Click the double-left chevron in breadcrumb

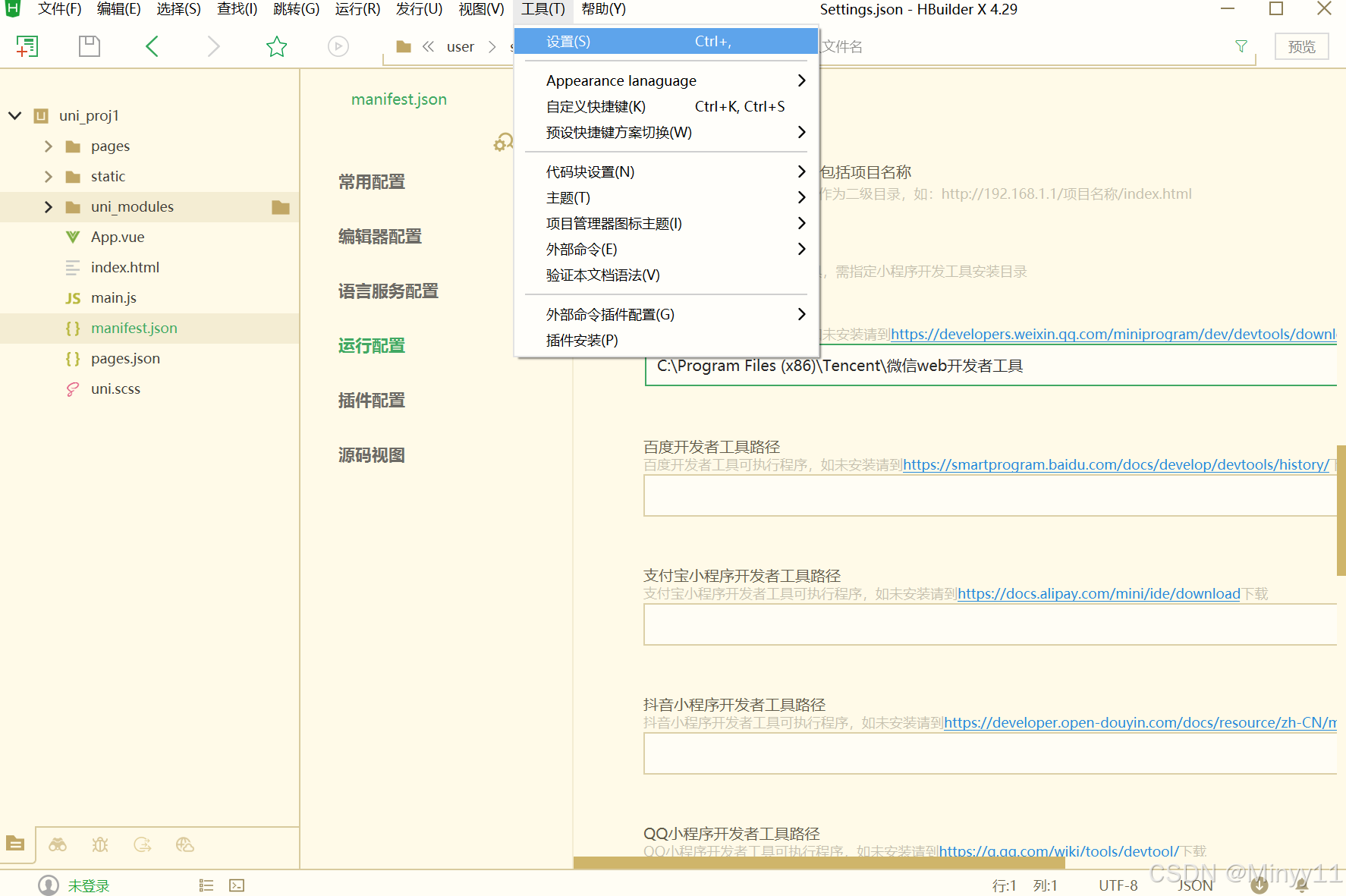[428, 47]
